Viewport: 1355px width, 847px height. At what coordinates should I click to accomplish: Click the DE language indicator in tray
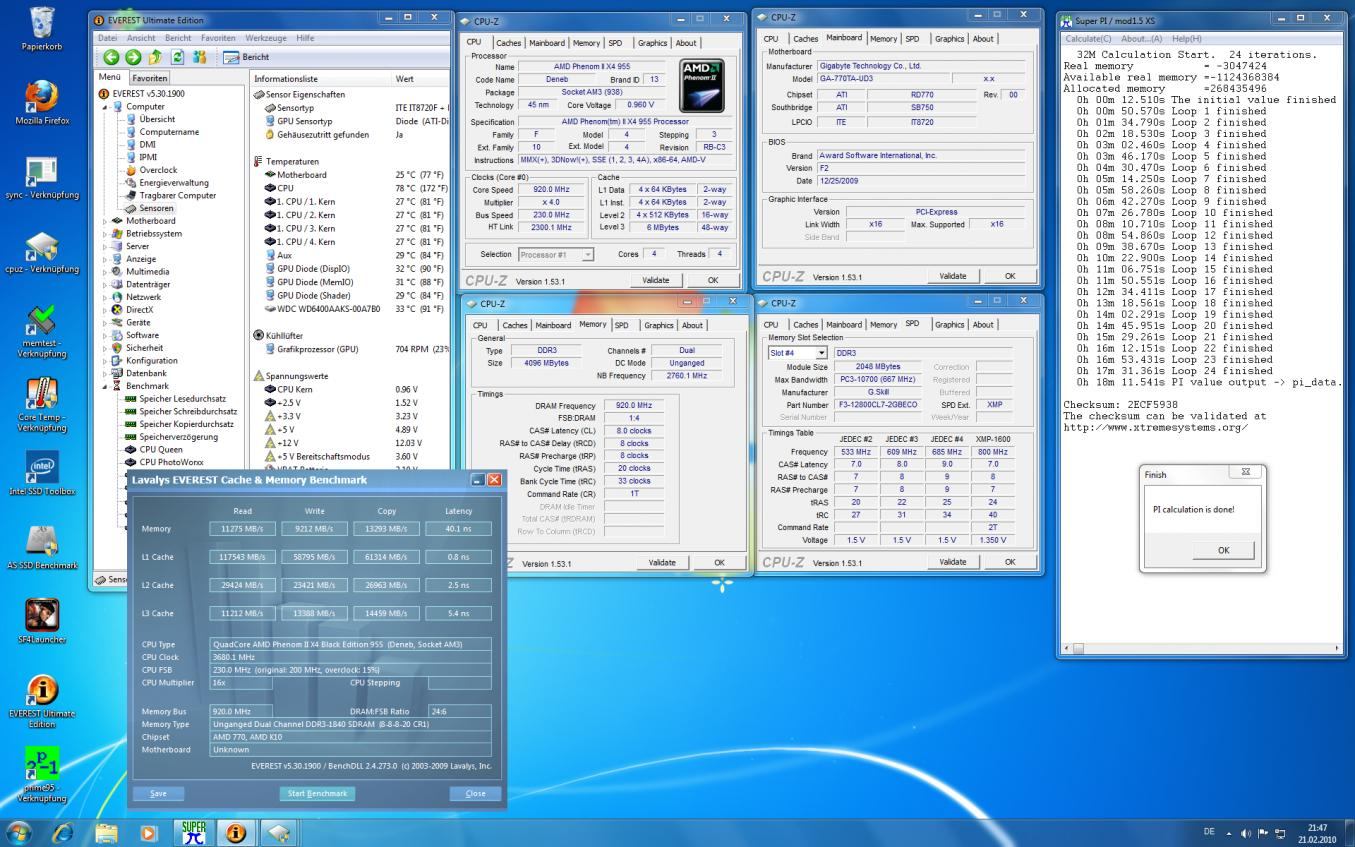(1208, 832)
